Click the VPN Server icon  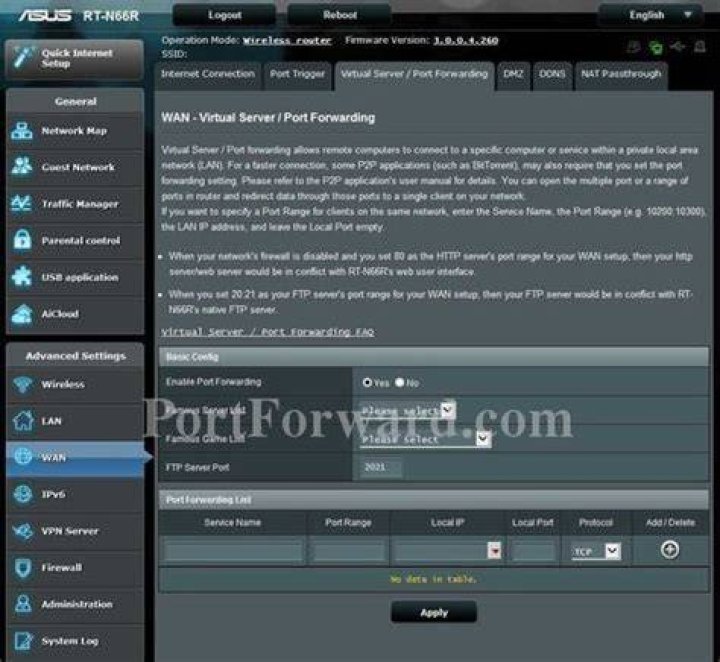click(x=22, y=531)
